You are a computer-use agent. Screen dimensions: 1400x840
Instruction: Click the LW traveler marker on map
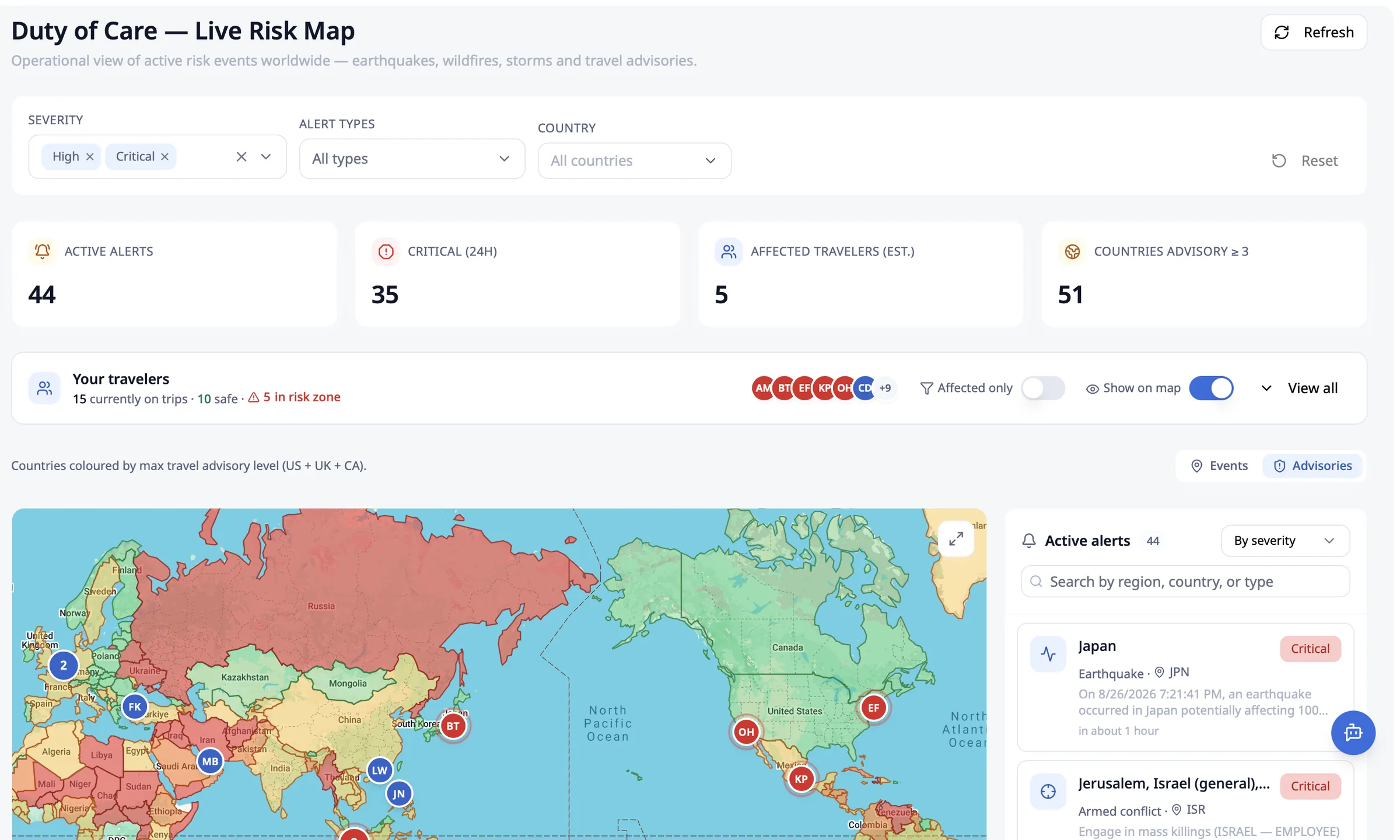(x=380, y=771)
